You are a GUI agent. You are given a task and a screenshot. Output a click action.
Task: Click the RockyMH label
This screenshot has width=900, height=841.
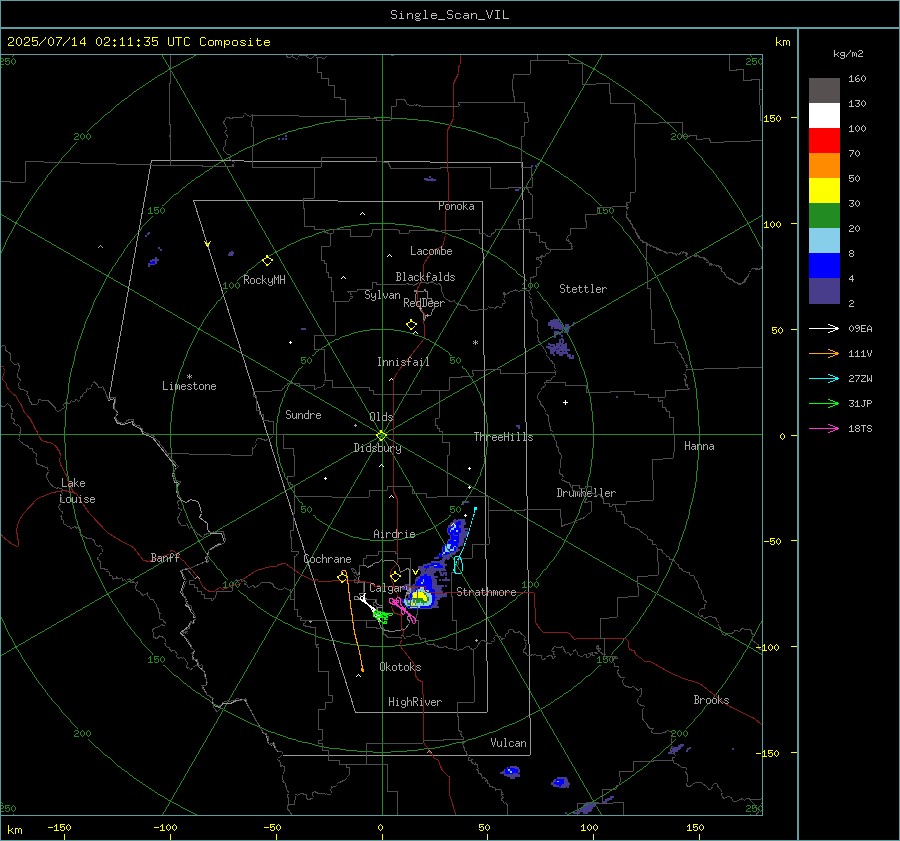tap(264, 280)
